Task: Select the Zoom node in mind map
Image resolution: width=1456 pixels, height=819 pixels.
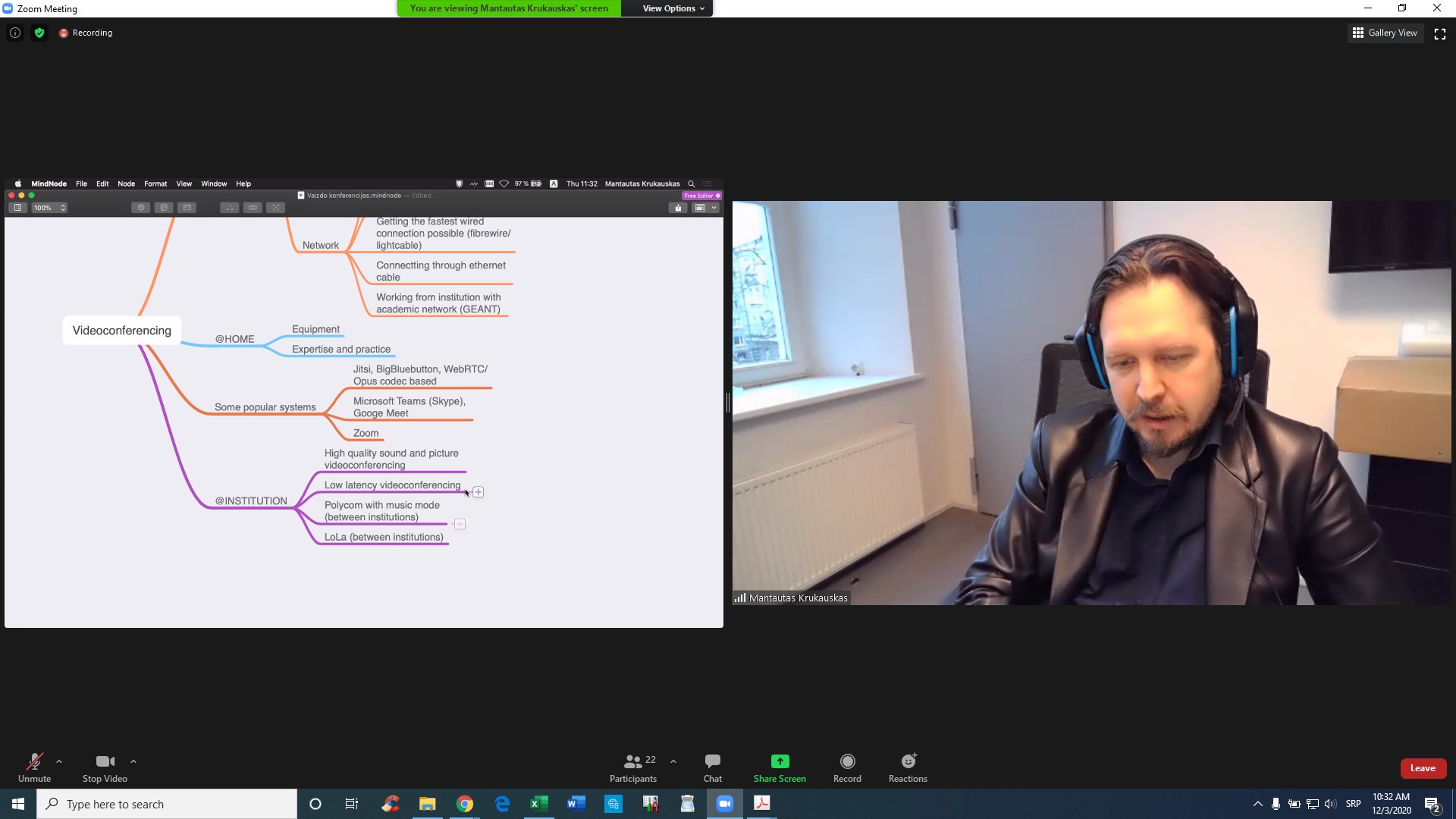Action: (366, 433)
